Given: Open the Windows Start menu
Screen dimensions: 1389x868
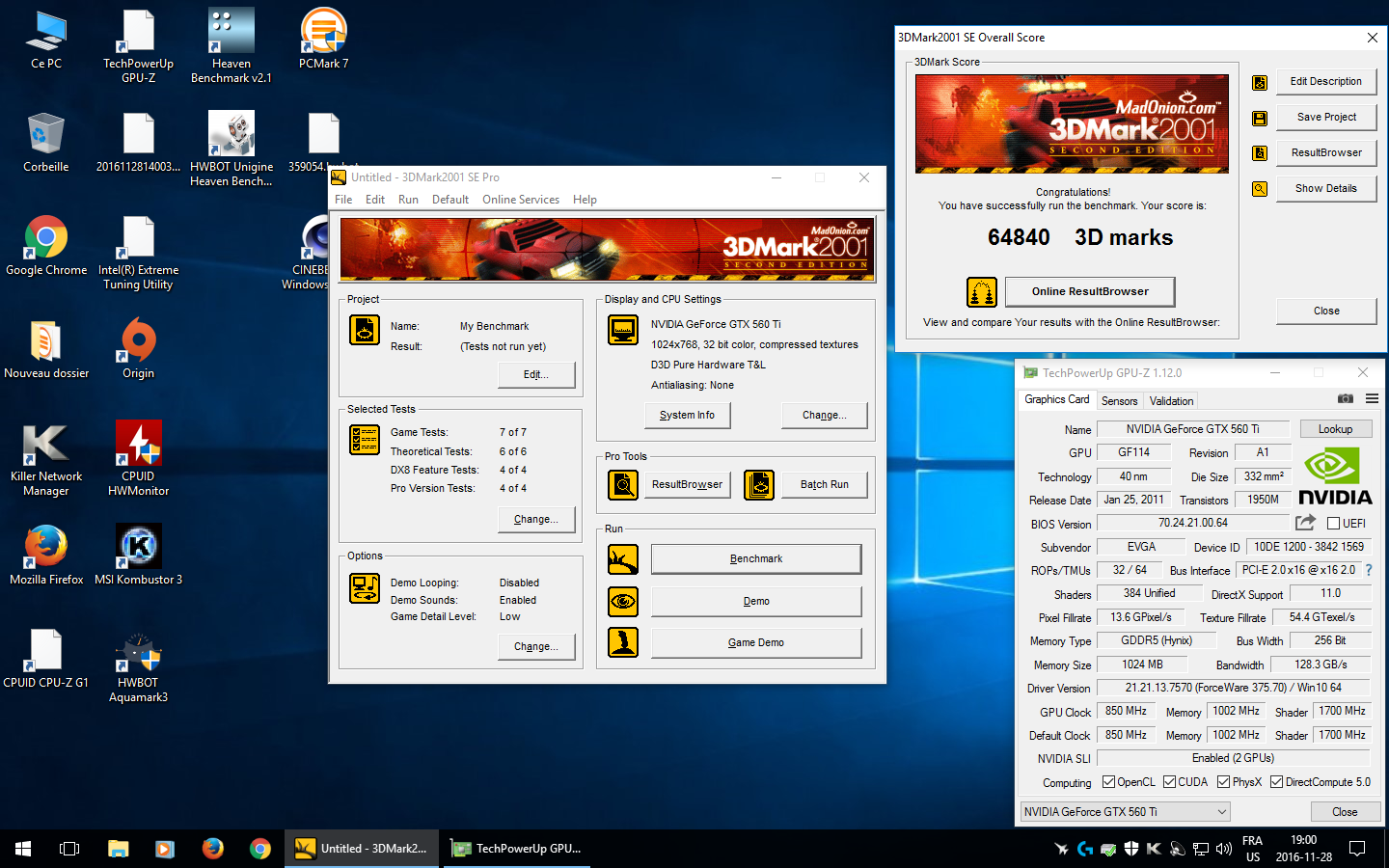Looking at the screenshot, I should pyautogui.click(x=23, y=849).
